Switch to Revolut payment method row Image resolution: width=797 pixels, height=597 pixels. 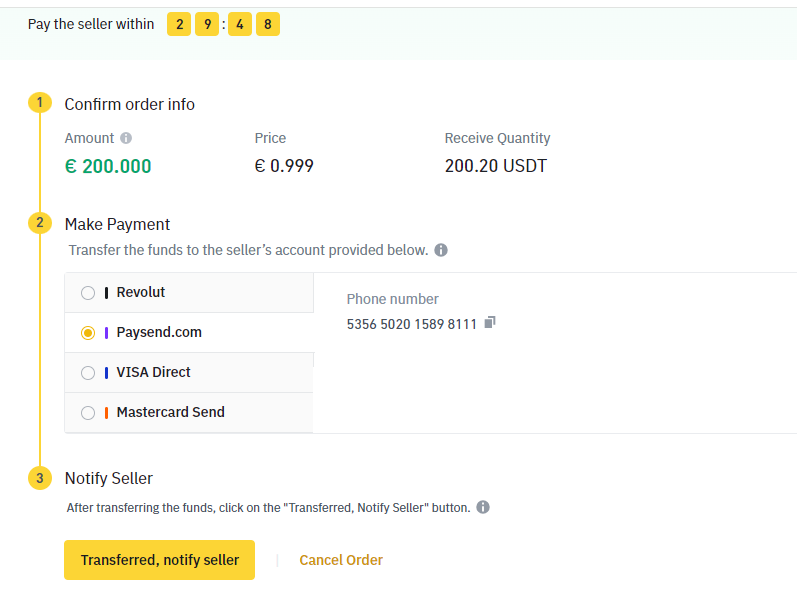click(189, 293)
